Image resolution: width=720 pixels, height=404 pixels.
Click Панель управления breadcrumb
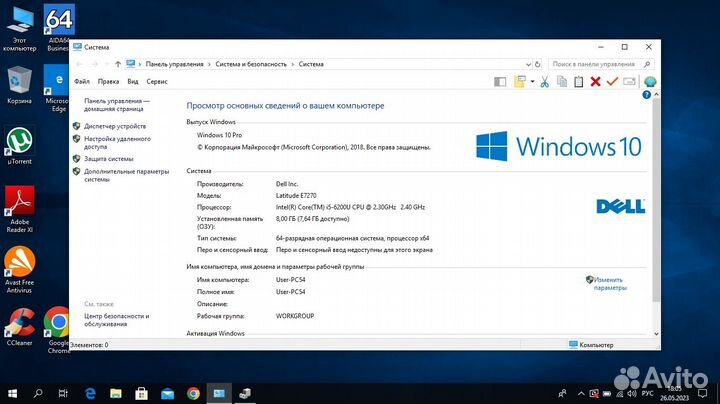point(174,64)
